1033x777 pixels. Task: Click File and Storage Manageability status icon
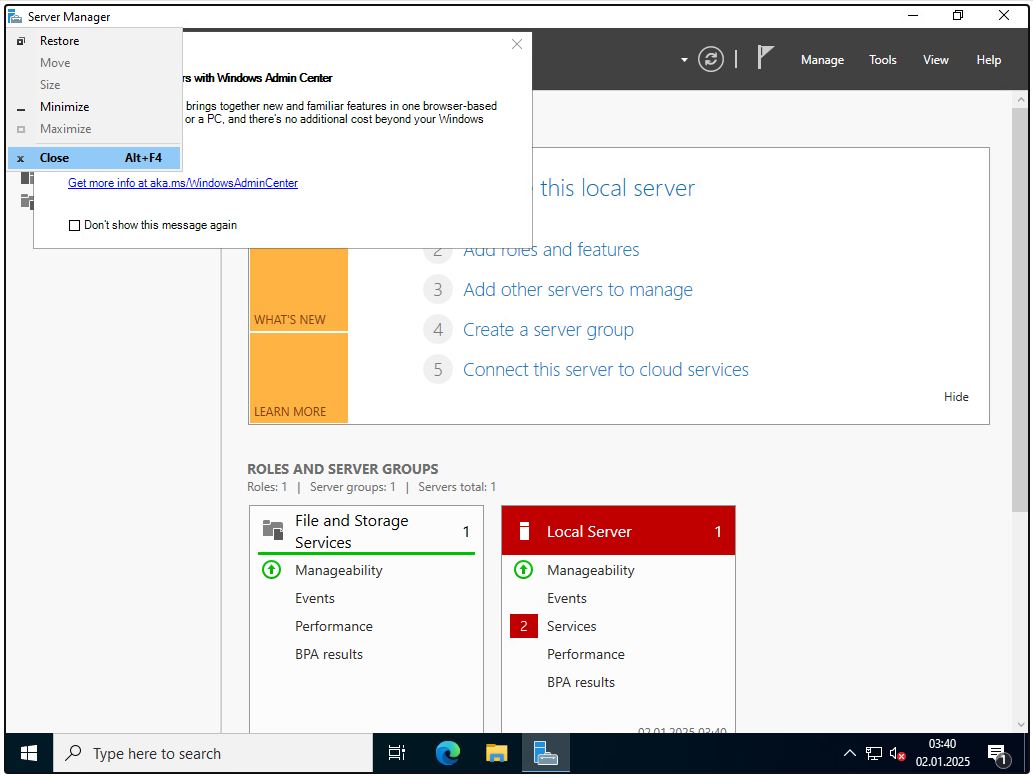(x=271, y=570)
